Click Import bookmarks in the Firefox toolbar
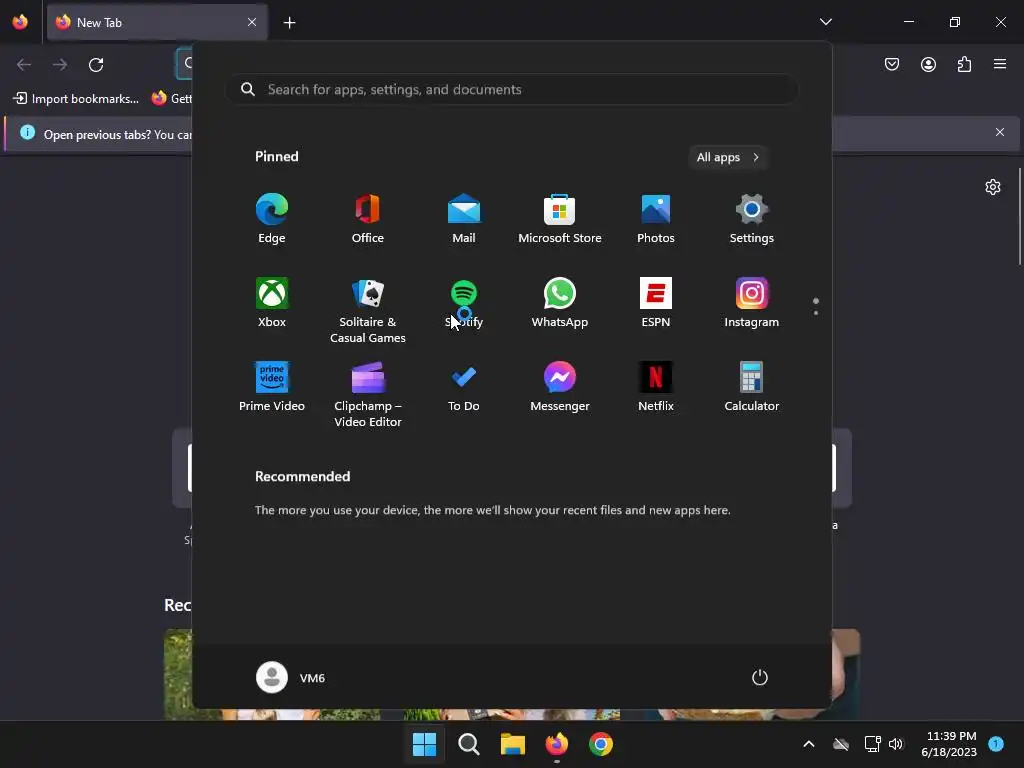This screenshot has height=768, width=1024. coord(76,99)
